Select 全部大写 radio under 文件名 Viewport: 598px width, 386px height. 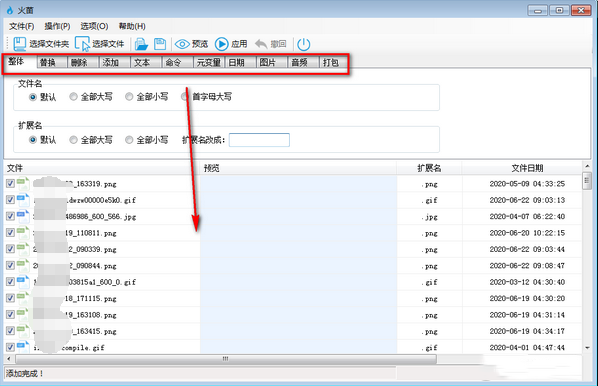click(x=73, y=97)
